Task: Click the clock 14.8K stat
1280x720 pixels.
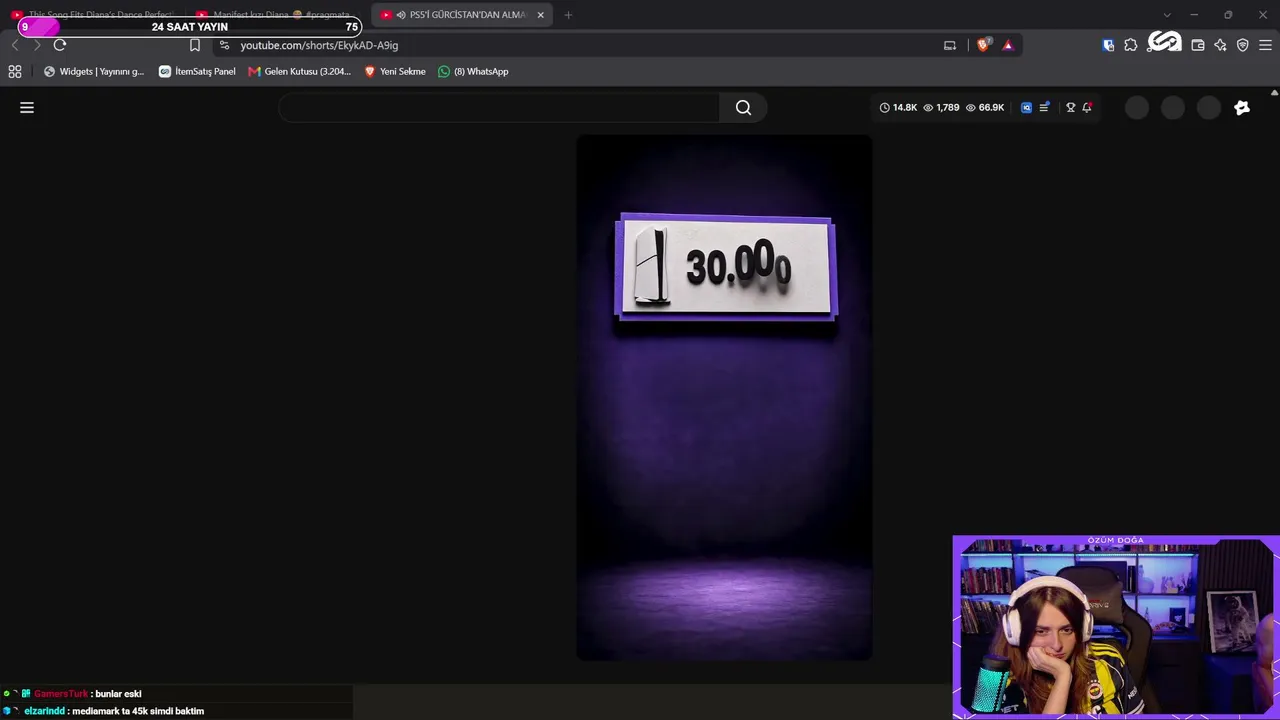Action: tap(898, 108)
